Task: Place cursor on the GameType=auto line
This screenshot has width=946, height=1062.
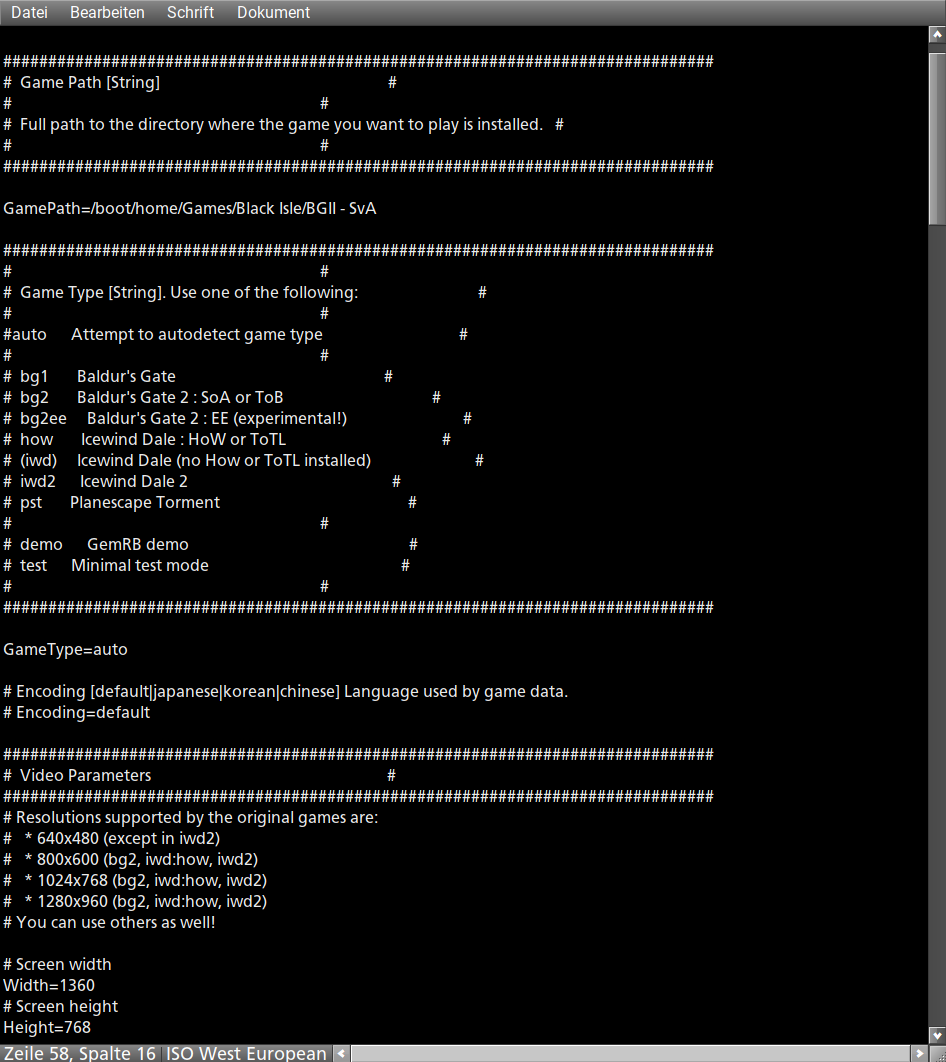Action: pos(66,649)
